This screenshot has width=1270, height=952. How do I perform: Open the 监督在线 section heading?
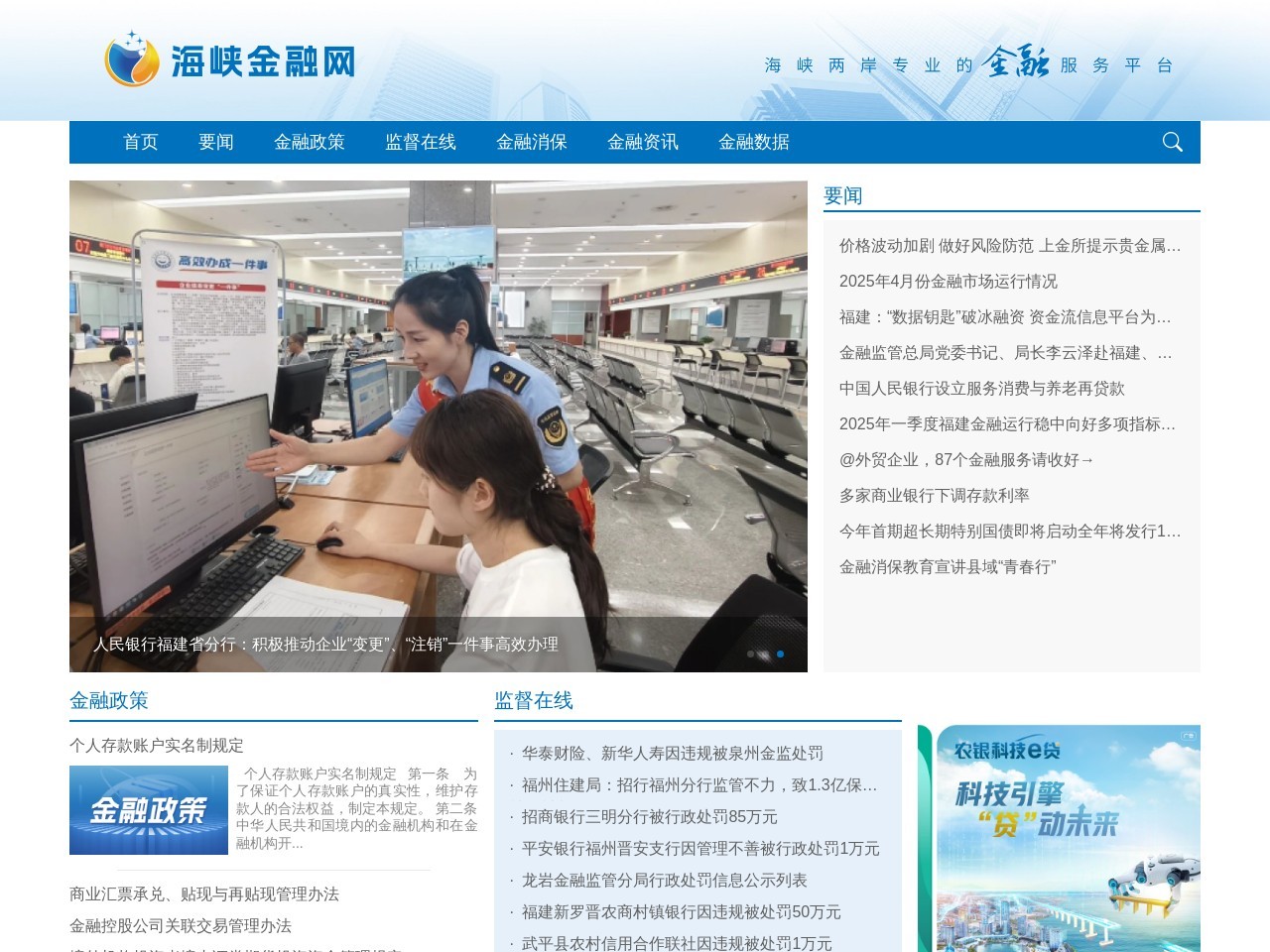534,700
